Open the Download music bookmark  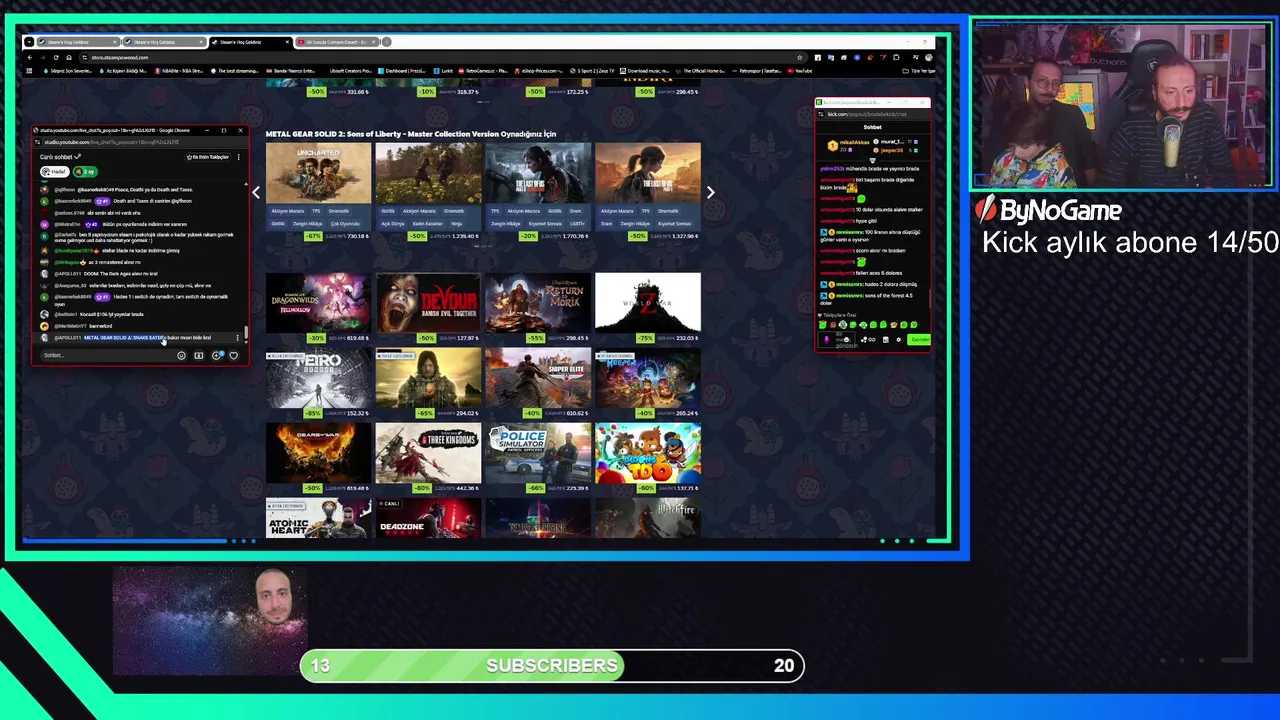click(x=645, y=71)
